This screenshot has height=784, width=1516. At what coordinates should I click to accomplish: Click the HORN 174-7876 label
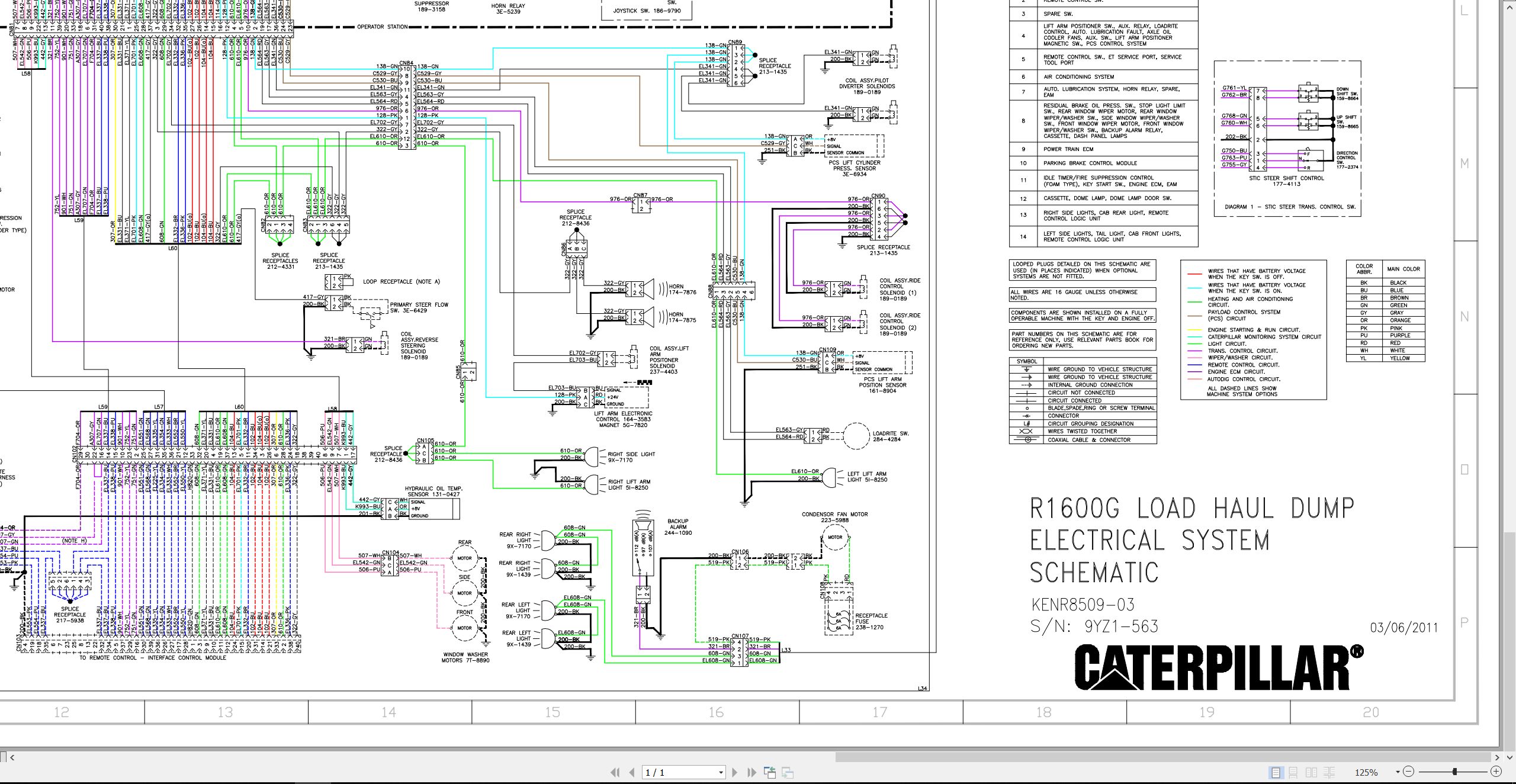[x=682, y=289]
